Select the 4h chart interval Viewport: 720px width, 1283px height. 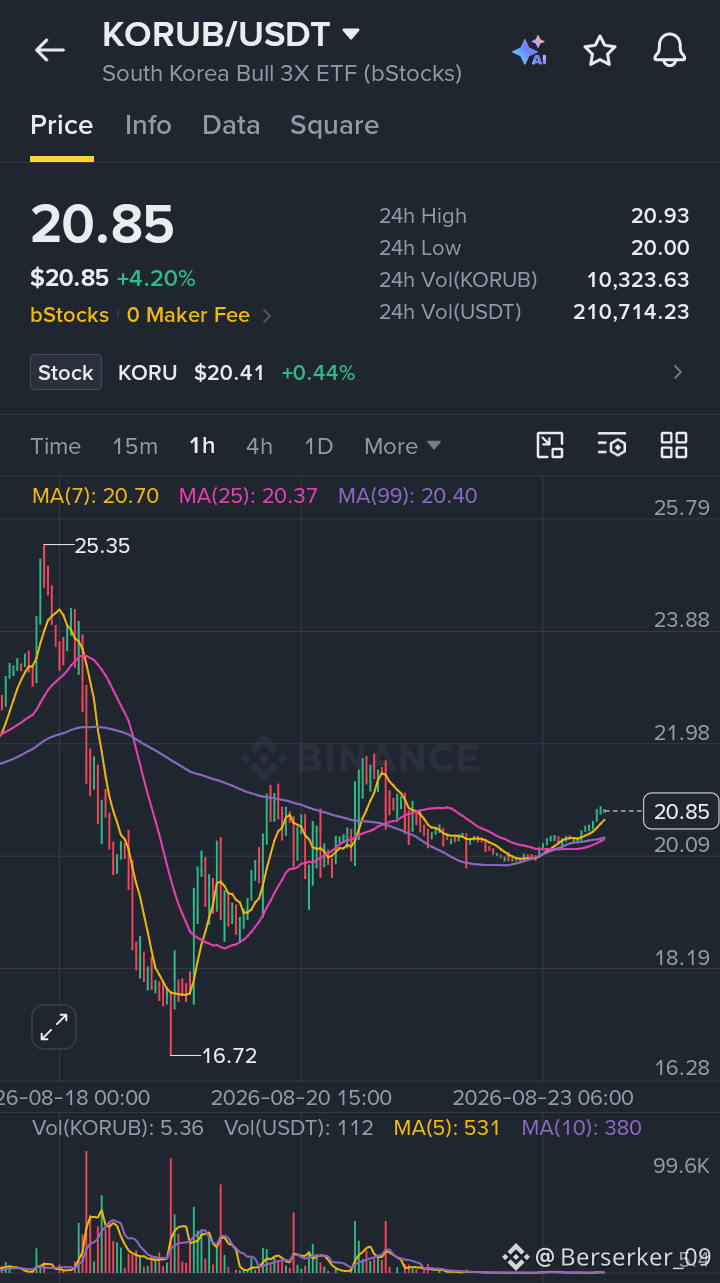[259, 446]
